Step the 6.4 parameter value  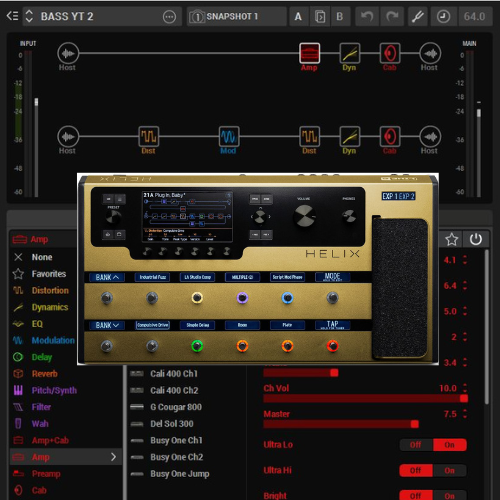(x=465, y=286)
